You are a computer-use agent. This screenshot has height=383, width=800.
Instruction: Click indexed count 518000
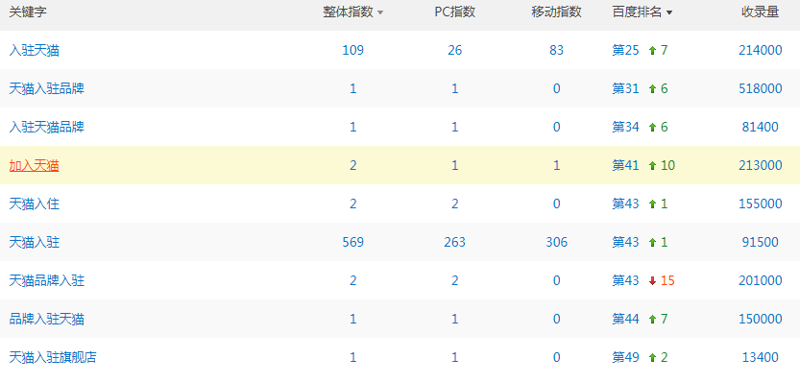tap(760, 89)
